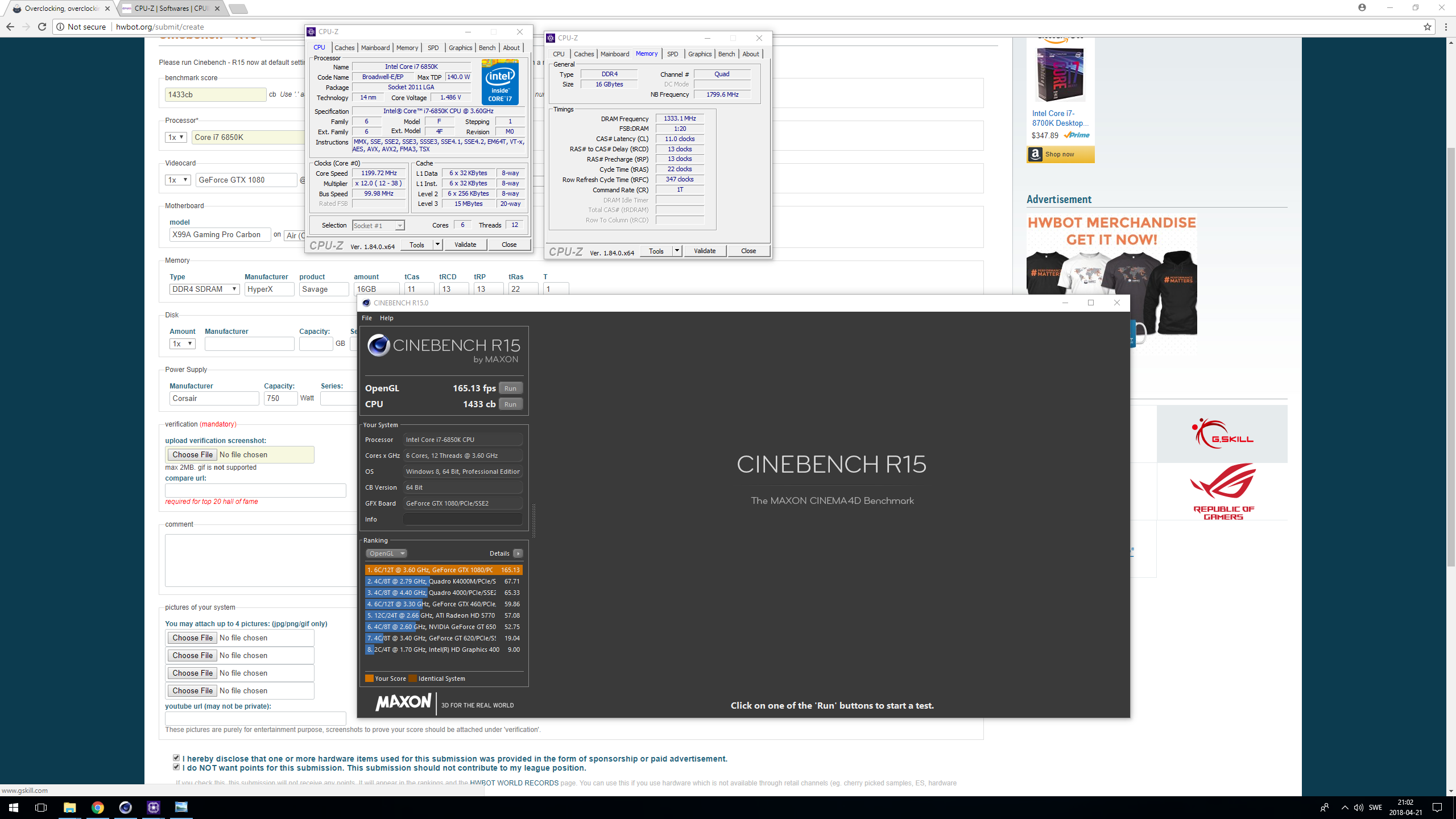Open Windows Start menu
Image resolution: width=1456 pixels, height=819 pixels.
coord(14,808)
